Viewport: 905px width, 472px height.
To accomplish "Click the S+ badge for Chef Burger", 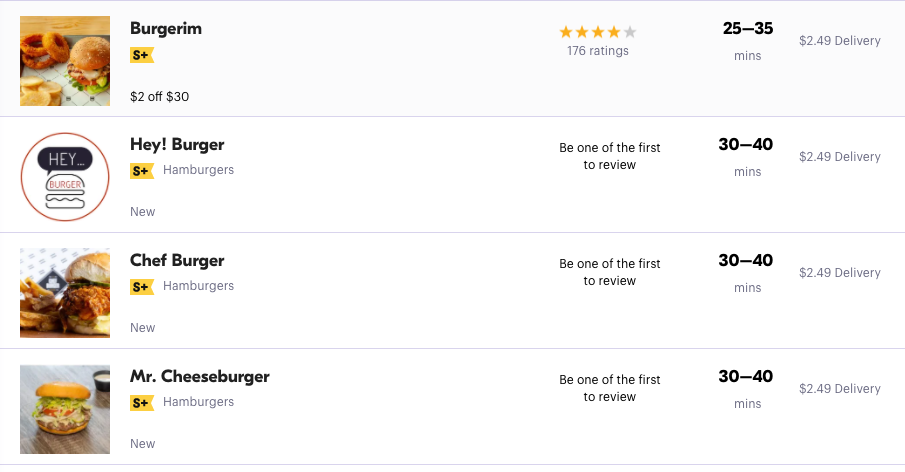I will point(141,287).
